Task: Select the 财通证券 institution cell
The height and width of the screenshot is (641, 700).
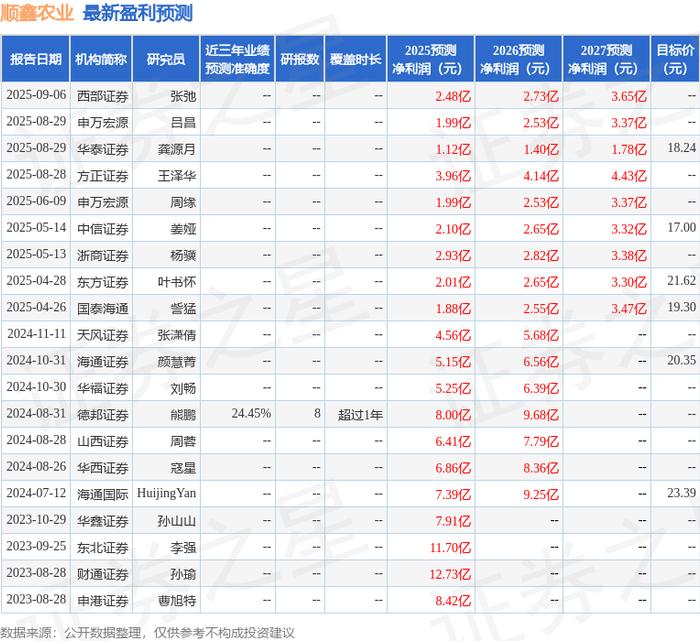Action: (103, 574)
